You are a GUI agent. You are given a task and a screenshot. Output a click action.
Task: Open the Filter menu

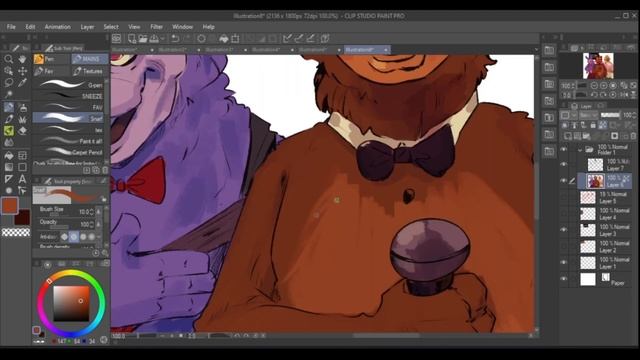(x=156, y=27)
